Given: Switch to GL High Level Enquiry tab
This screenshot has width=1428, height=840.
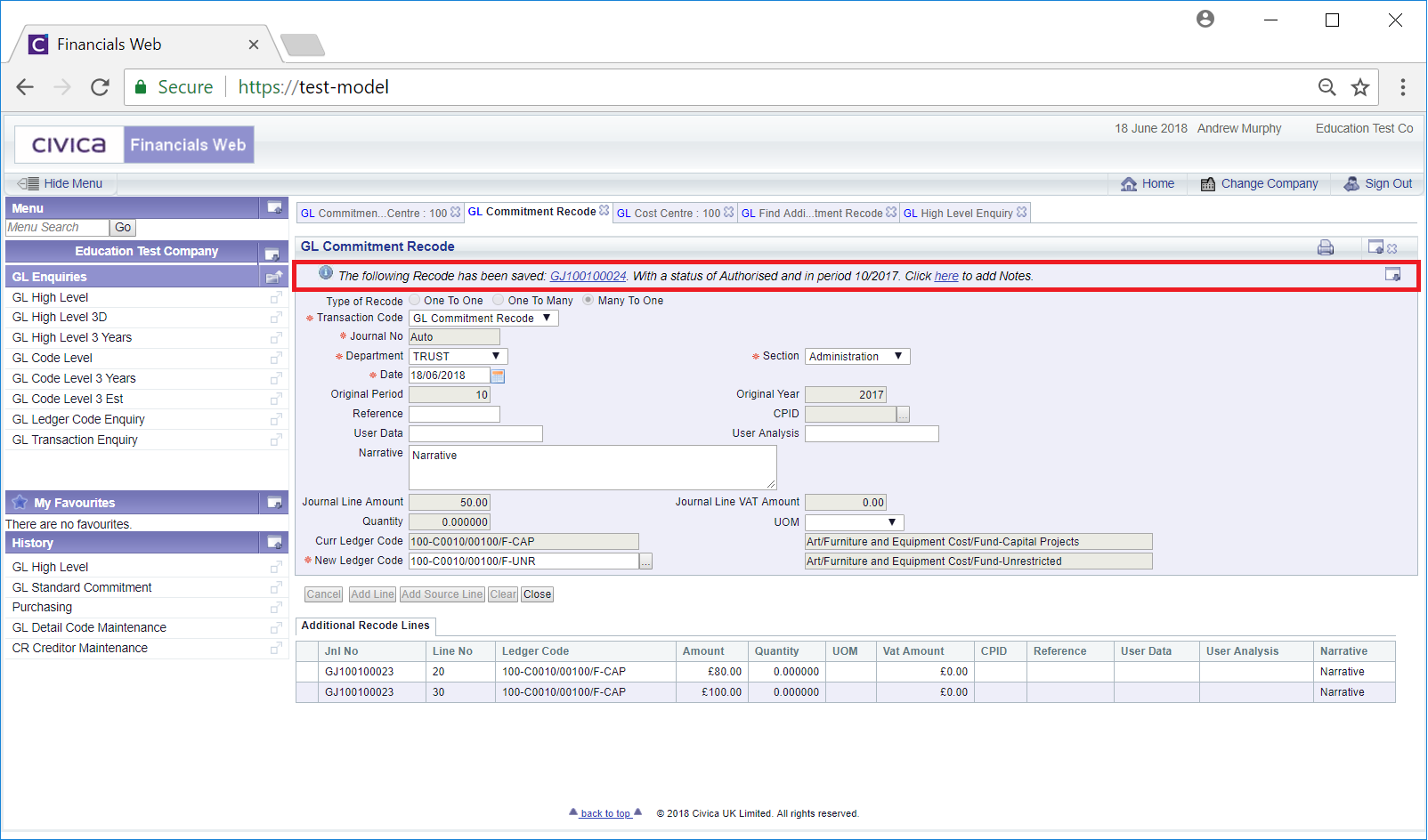Looking at the screenshot, I should 958,214.
